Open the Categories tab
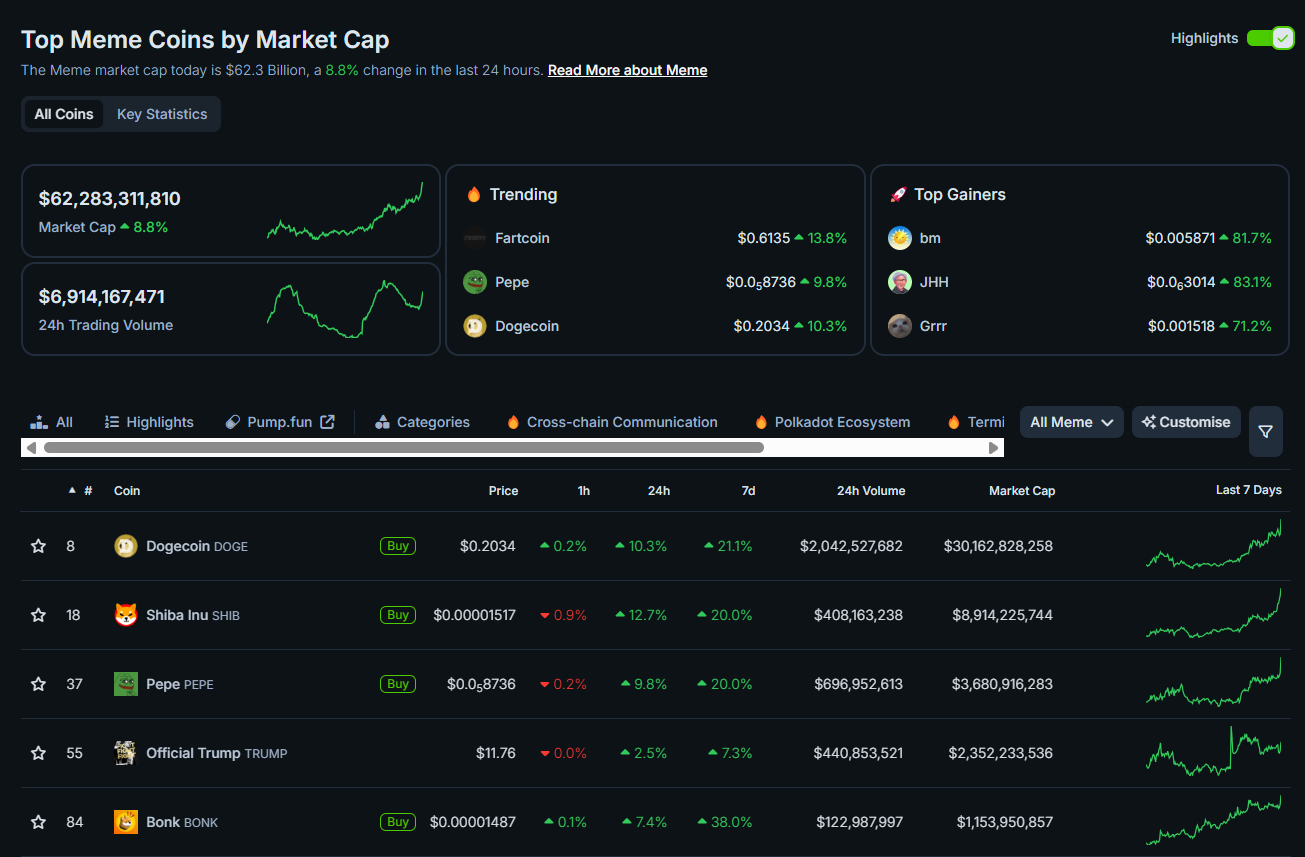The width and height of the screenshot is (1305, 857). click(422, 422)
